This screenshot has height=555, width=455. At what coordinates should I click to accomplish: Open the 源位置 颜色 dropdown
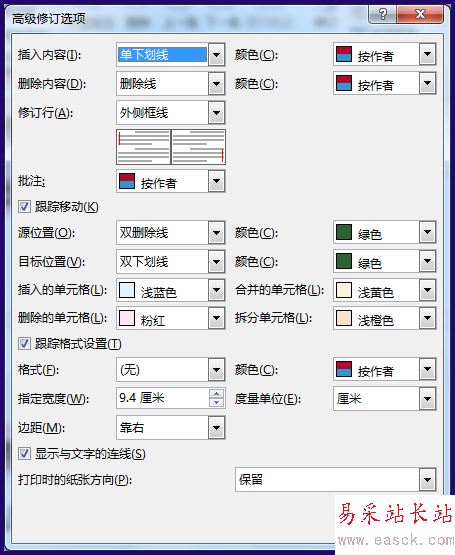(x=385, y=232)
